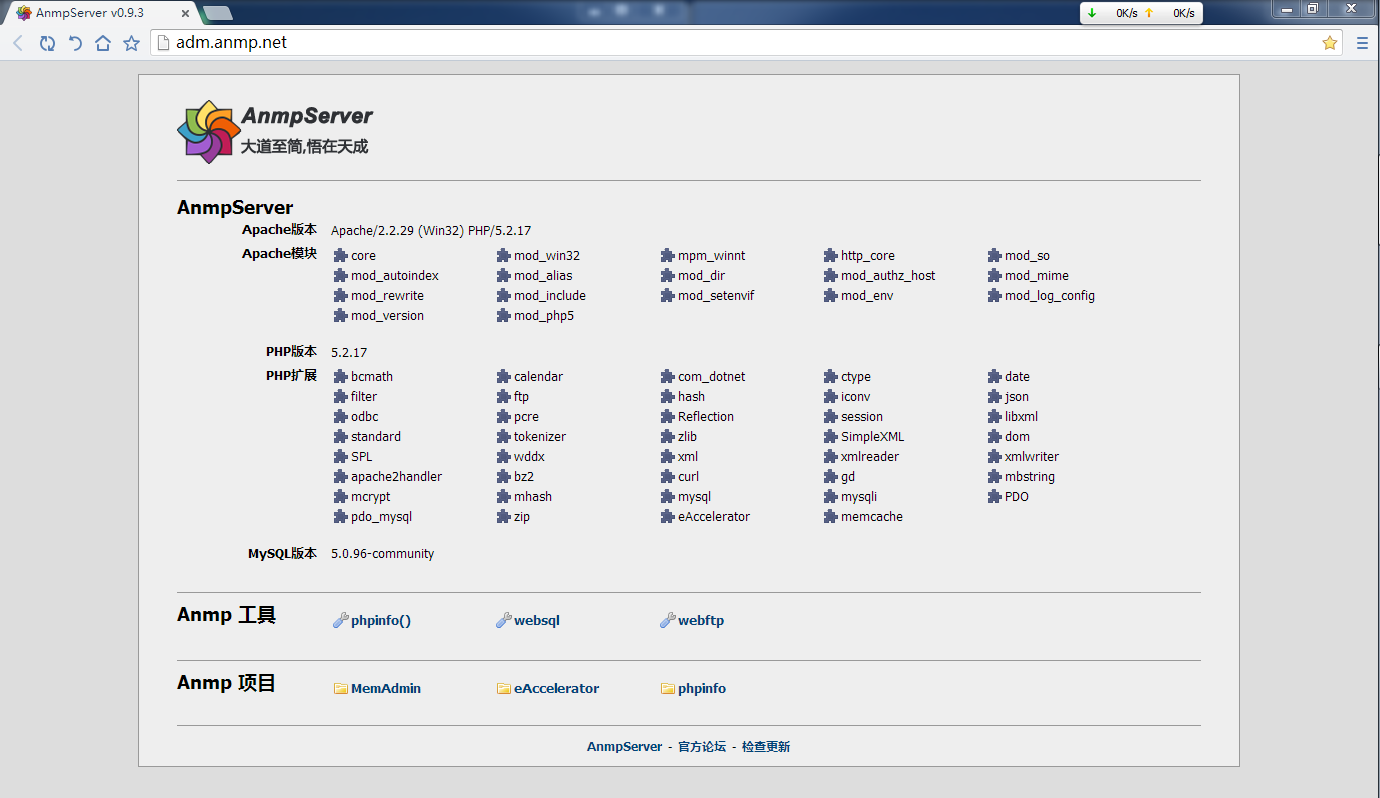The height and width of the screenshot is (798, 1380).
Task: Click the tokenizer extension name
Action: [x=540, y=437]
